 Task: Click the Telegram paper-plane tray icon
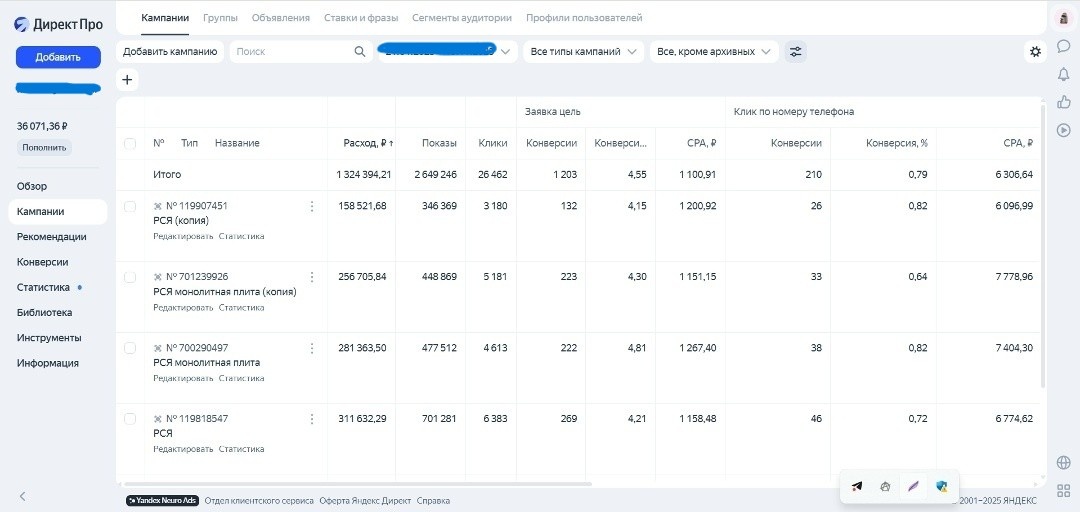click(x=857, y=486)
